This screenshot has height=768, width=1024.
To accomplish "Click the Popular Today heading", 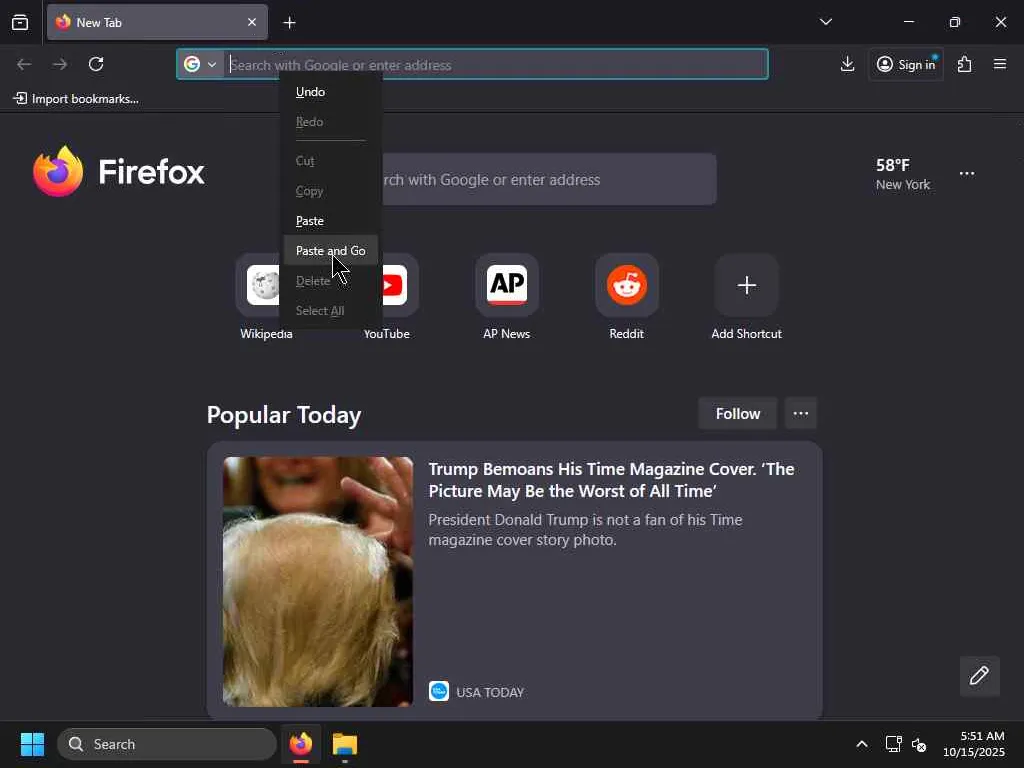I will 284,415.
